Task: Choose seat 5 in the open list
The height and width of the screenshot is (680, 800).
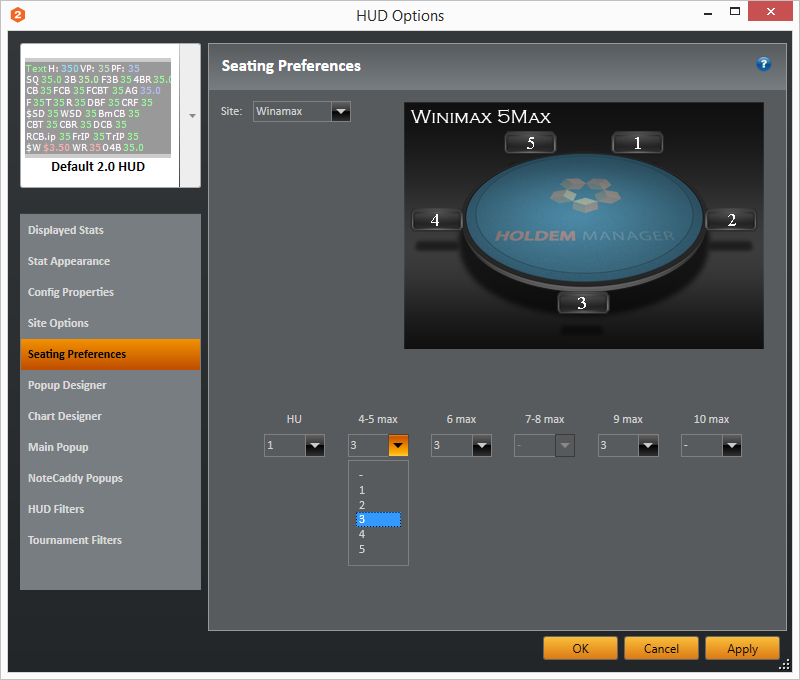Action: point(378,549)
